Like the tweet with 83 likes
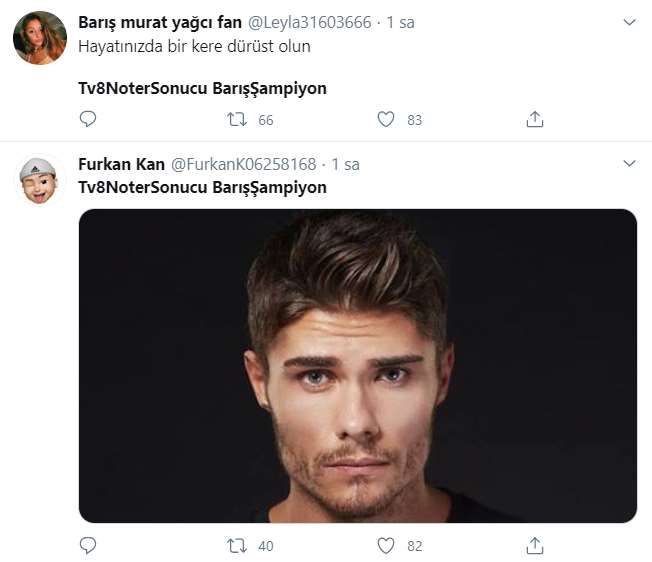 click(386, 119)
